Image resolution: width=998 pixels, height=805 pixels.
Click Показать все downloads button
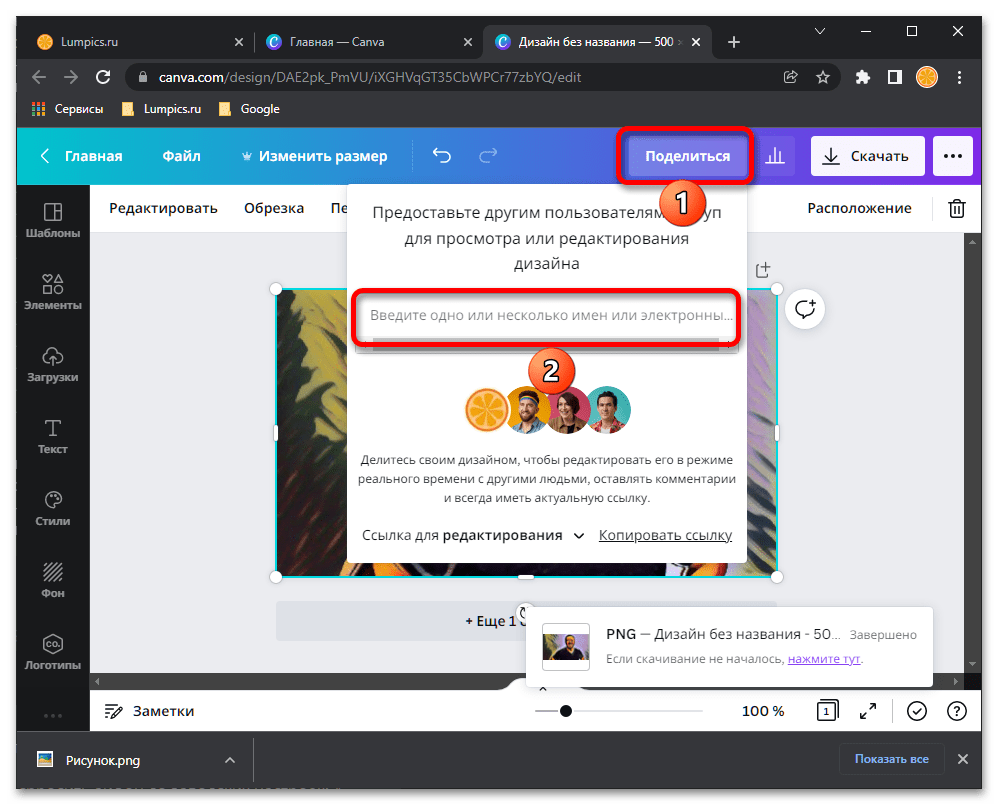tap(891, 759)
